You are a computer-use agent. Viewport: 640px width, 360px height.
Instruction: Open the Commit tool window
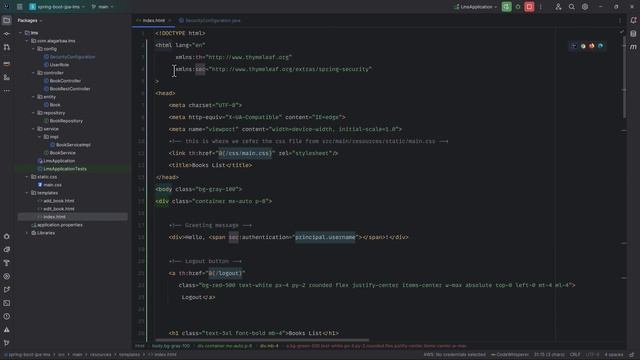[x=7, y=34]
